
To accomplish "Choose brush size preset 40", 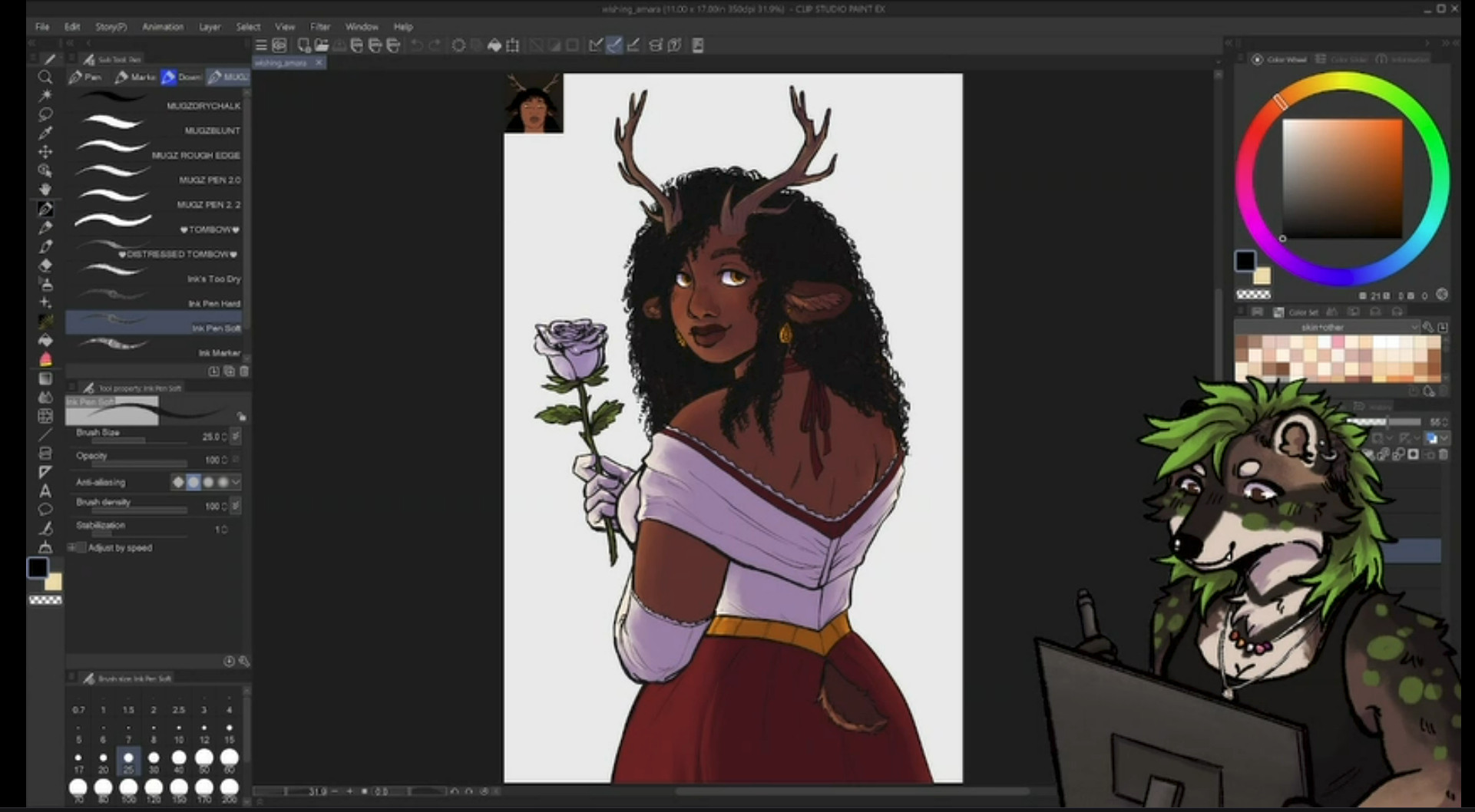I will click(179, 761).
